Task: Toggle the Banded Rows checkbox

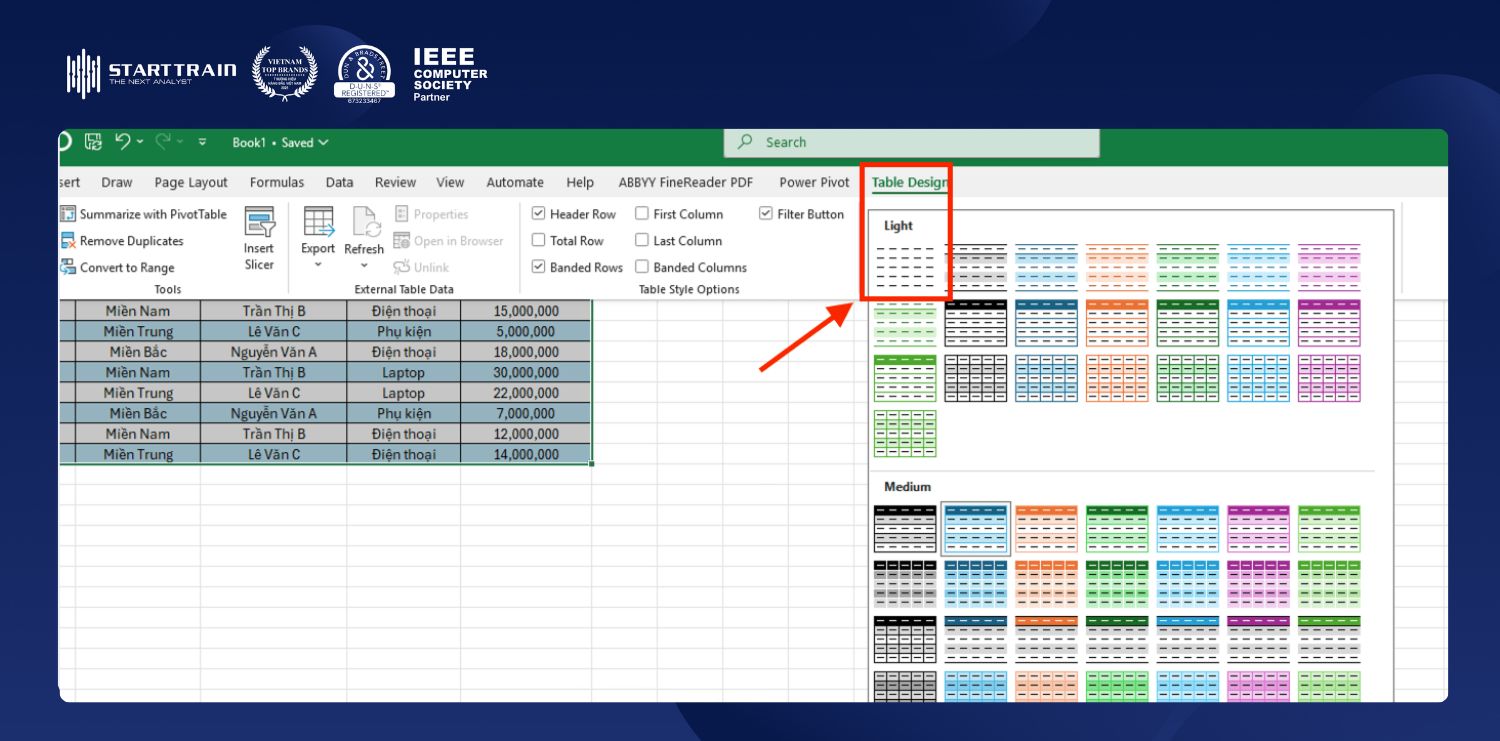Action: [x=538, y=267]
